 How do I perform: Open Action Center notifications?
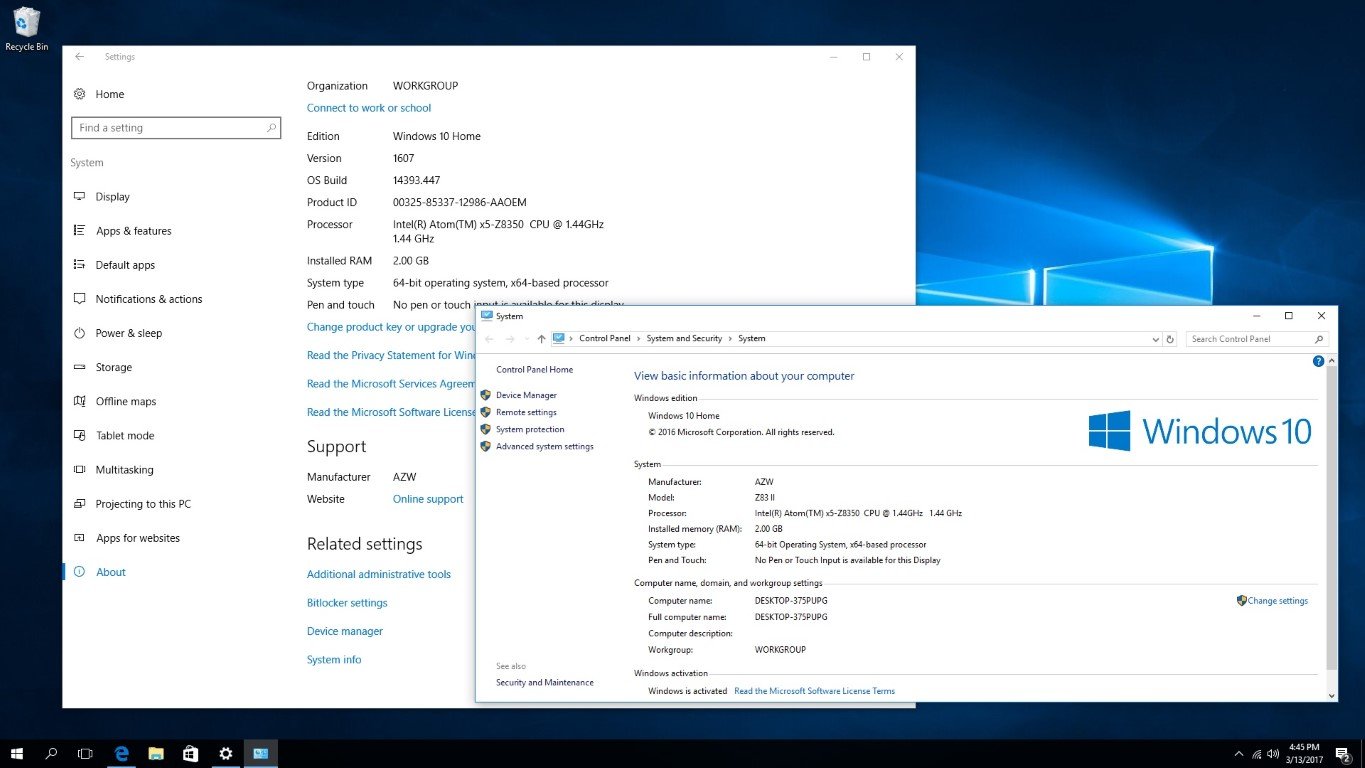tap(1343, 754)
